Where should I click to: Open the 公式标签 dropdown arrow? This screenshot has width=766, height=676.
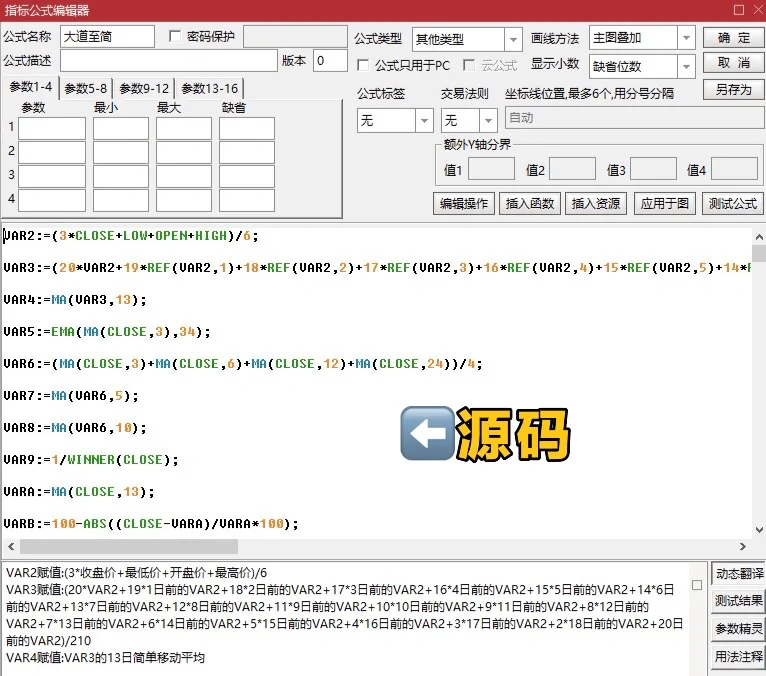pos(425,120)
